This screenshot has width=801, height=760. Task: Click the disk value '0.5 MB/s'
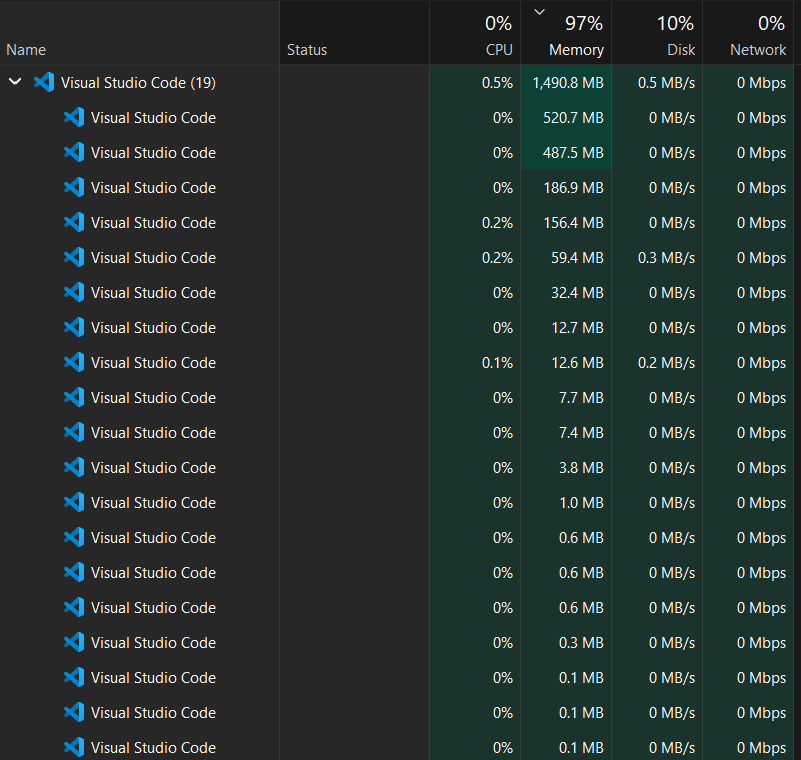coord(667,83)
